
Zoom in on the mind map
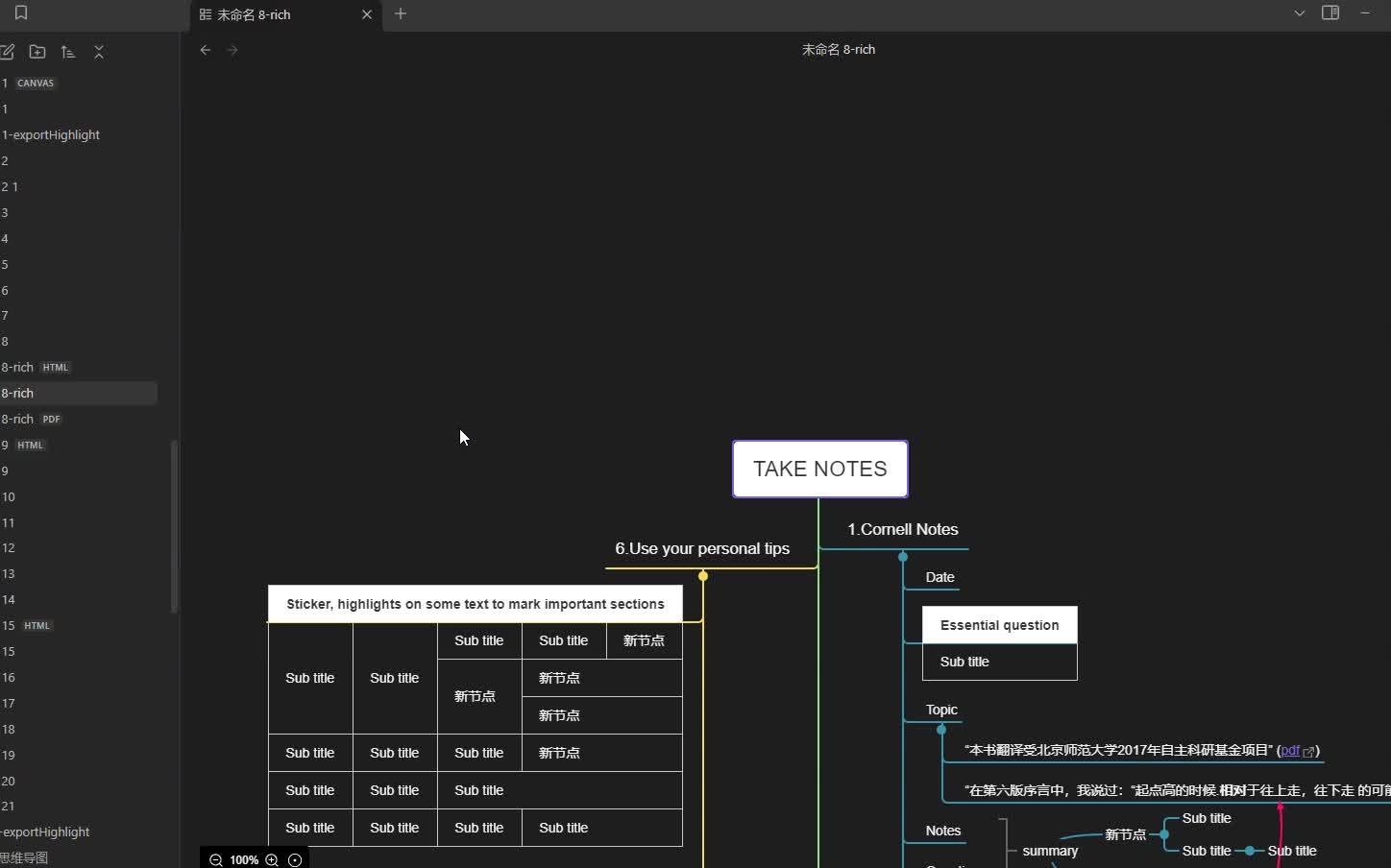pos(272,859)
